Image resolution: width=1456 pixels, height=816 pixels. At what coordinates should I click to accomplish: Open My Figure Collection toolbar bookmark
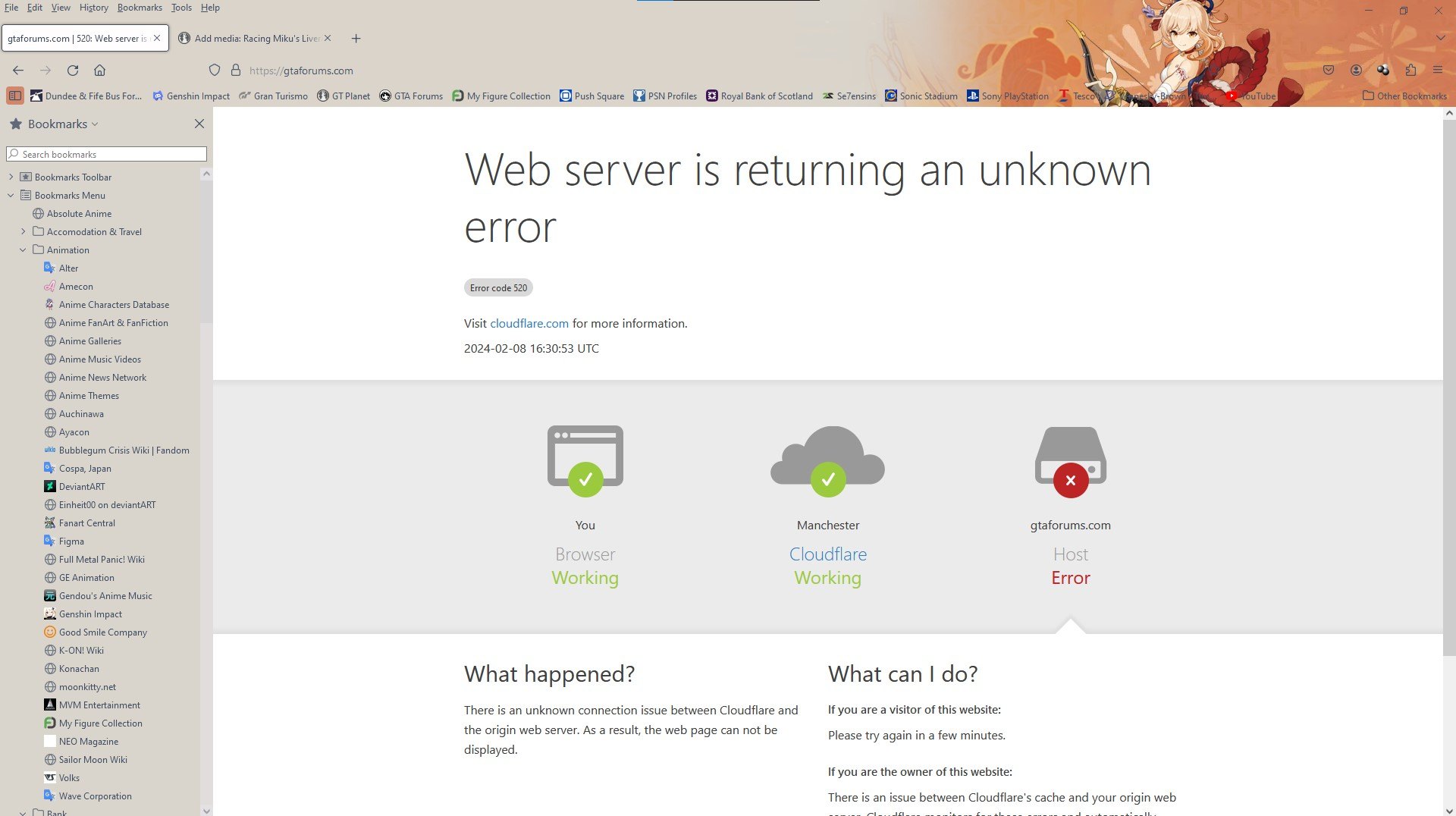tap(501, 96)
